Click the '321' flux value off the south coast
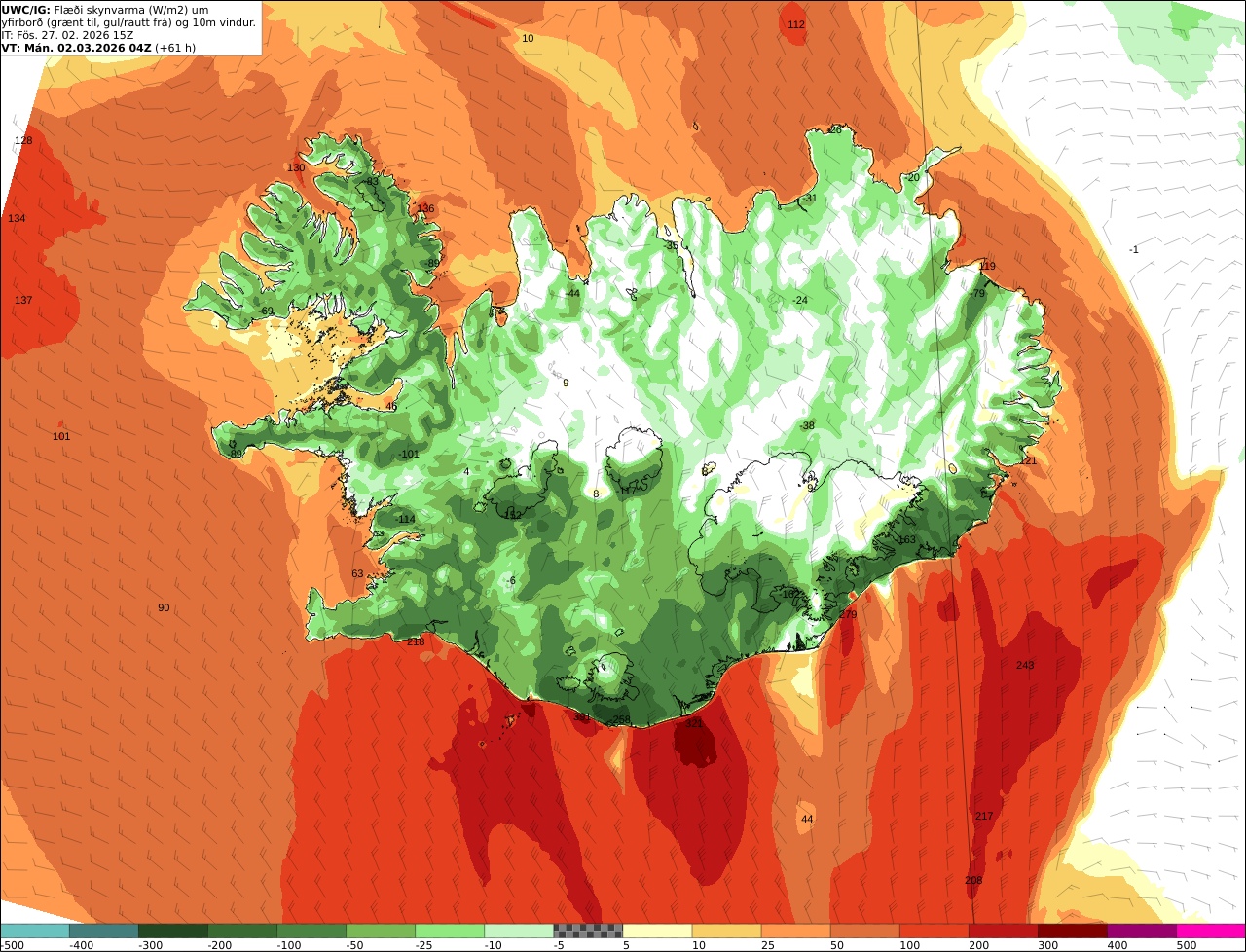The height and width of the screenshot is (952, 1246). pyautogui.click(x=694, y=723)
